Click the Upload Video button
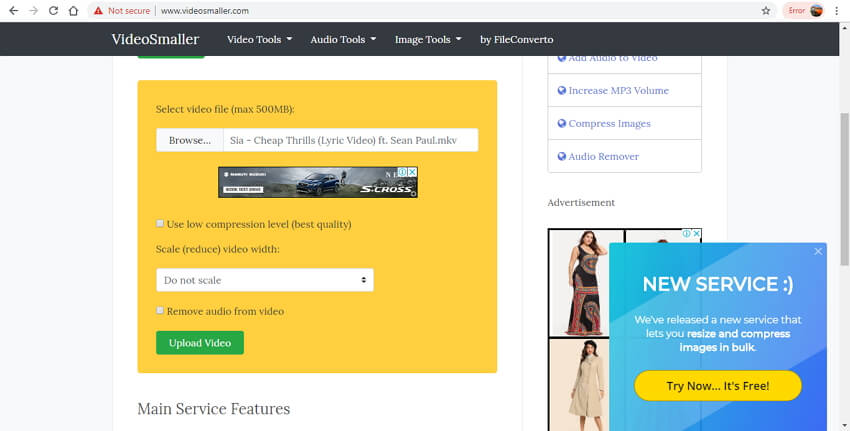 coord(199,343)
